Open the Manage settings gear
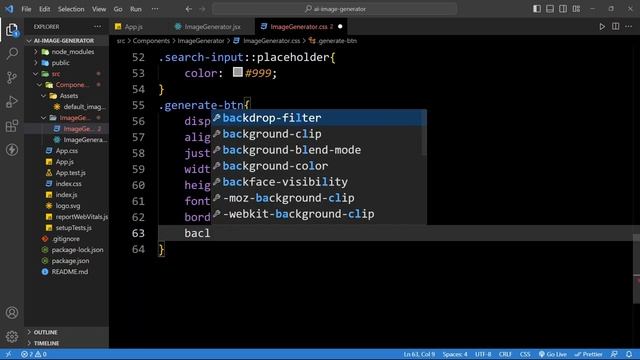 (x=12, y=336)
